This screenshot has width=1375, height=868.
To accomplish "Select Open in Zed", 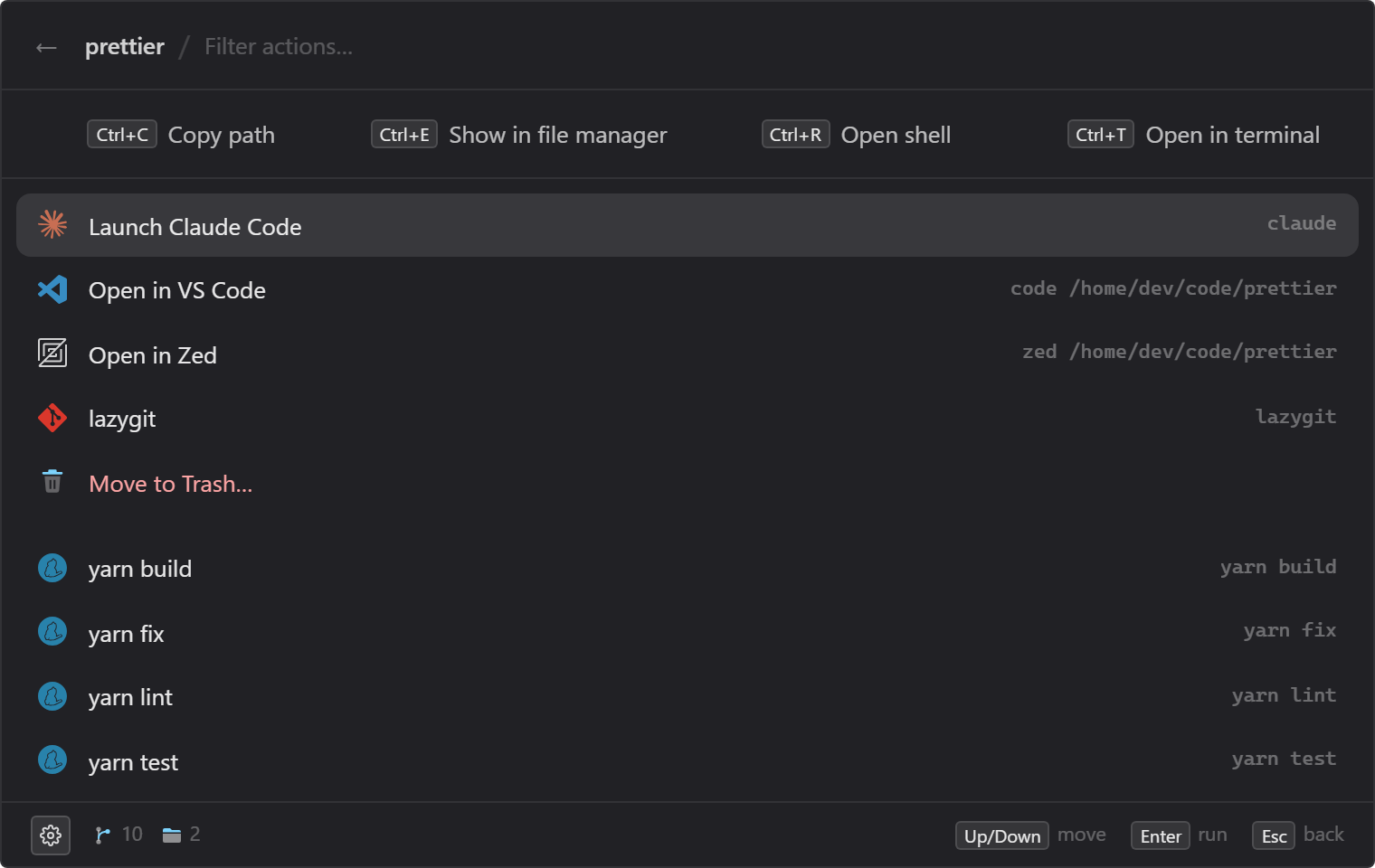I will click(x=687, y=354).
